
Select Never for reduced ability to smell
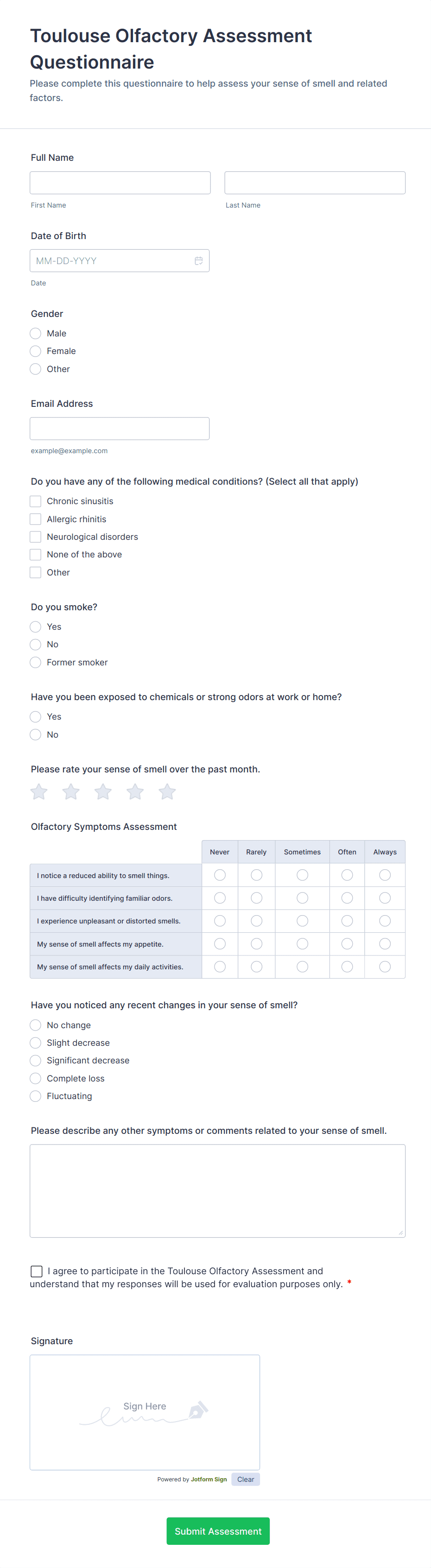tap(219, 875)
